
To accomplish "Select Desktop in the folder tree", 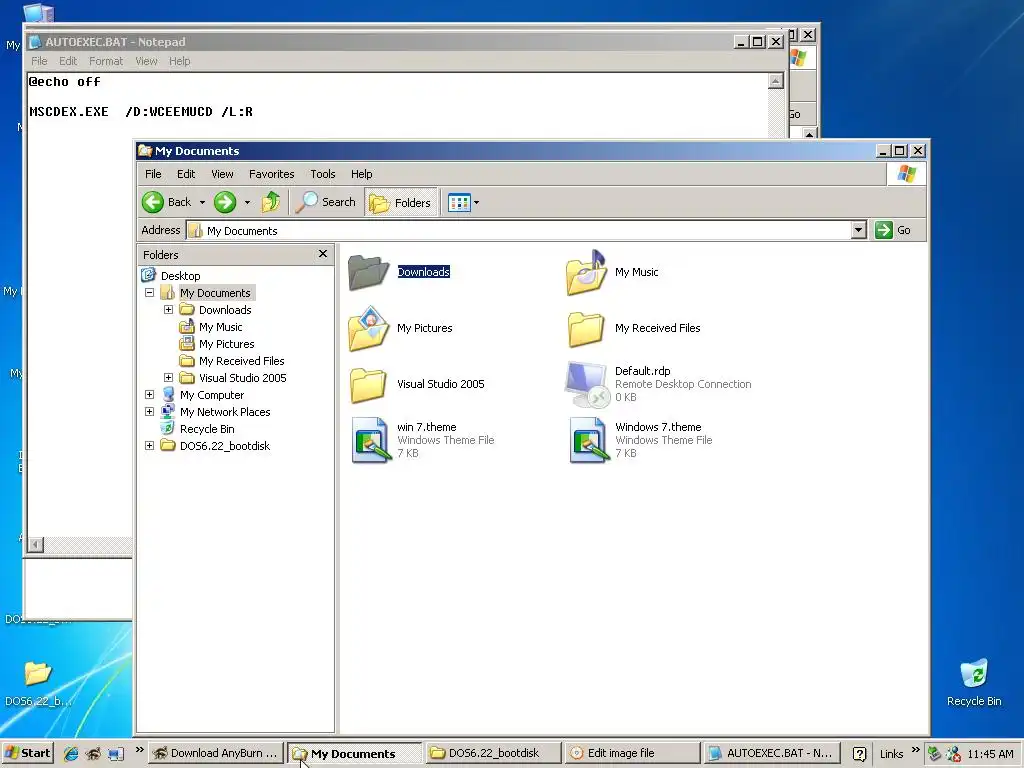I will pyautogui.click(x=180, y=276).
